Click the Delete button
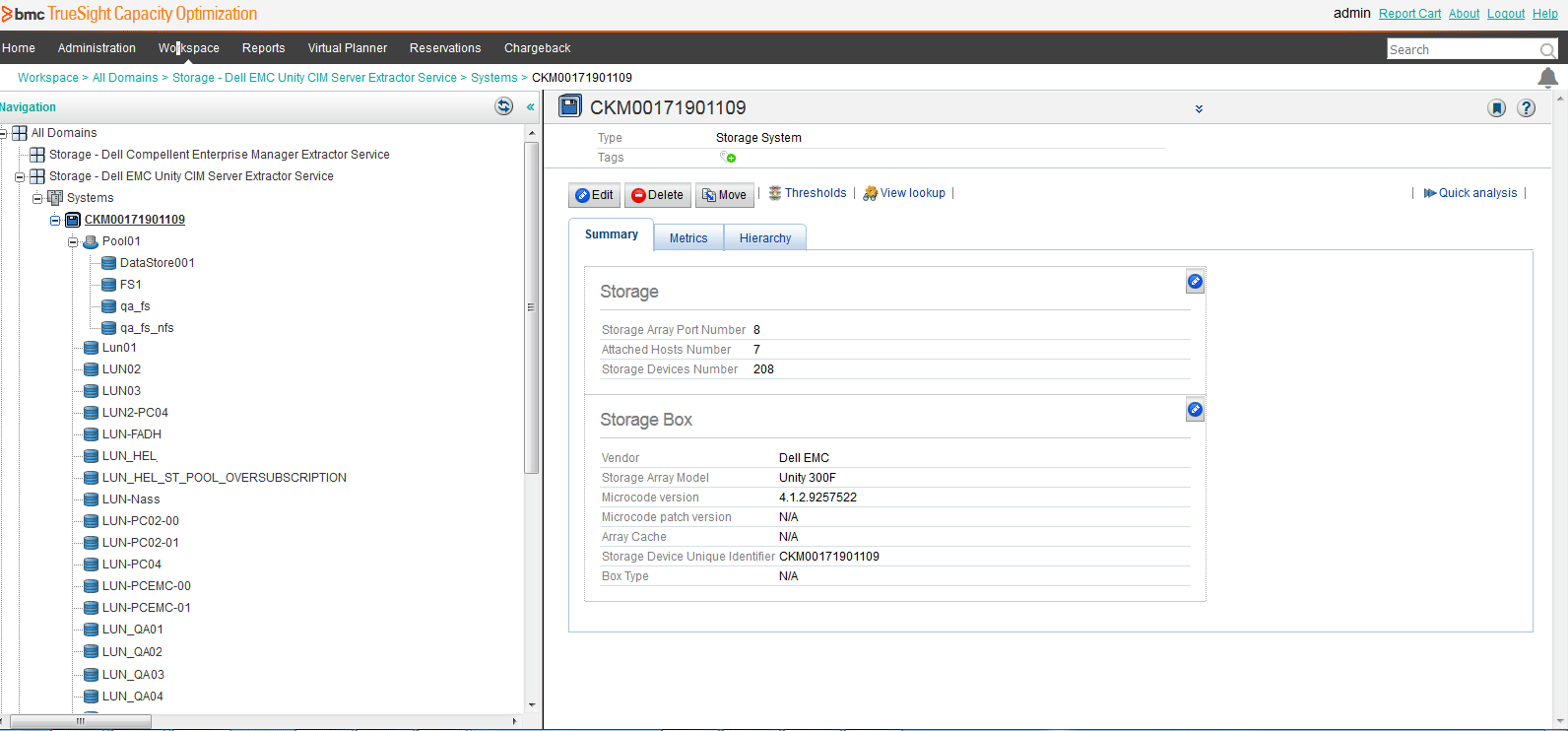Image resolution: width=1568 pixels, height=731 pixels. (x=657, y=195)
